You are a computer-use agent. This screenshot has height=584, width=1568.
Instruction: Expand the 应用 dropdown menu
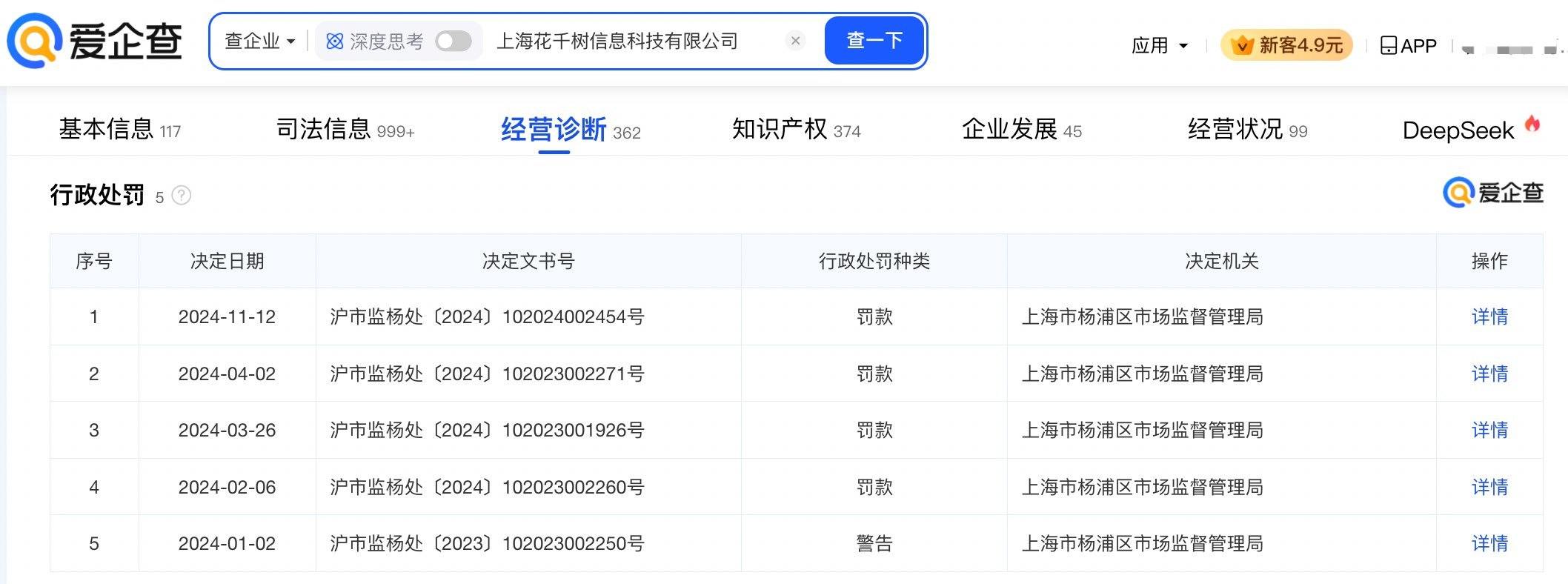[x=1160, y=46]
